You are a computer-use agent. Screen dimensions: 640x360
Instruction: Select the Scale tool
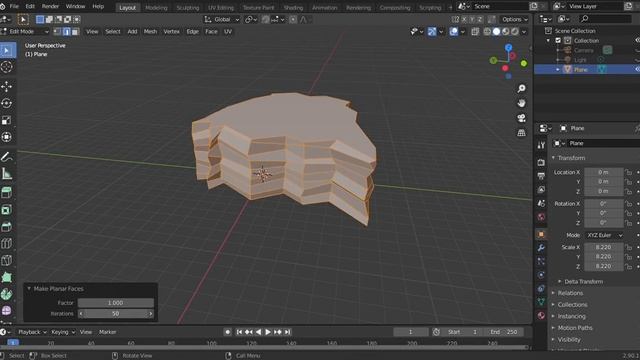[x=7, y=120]
